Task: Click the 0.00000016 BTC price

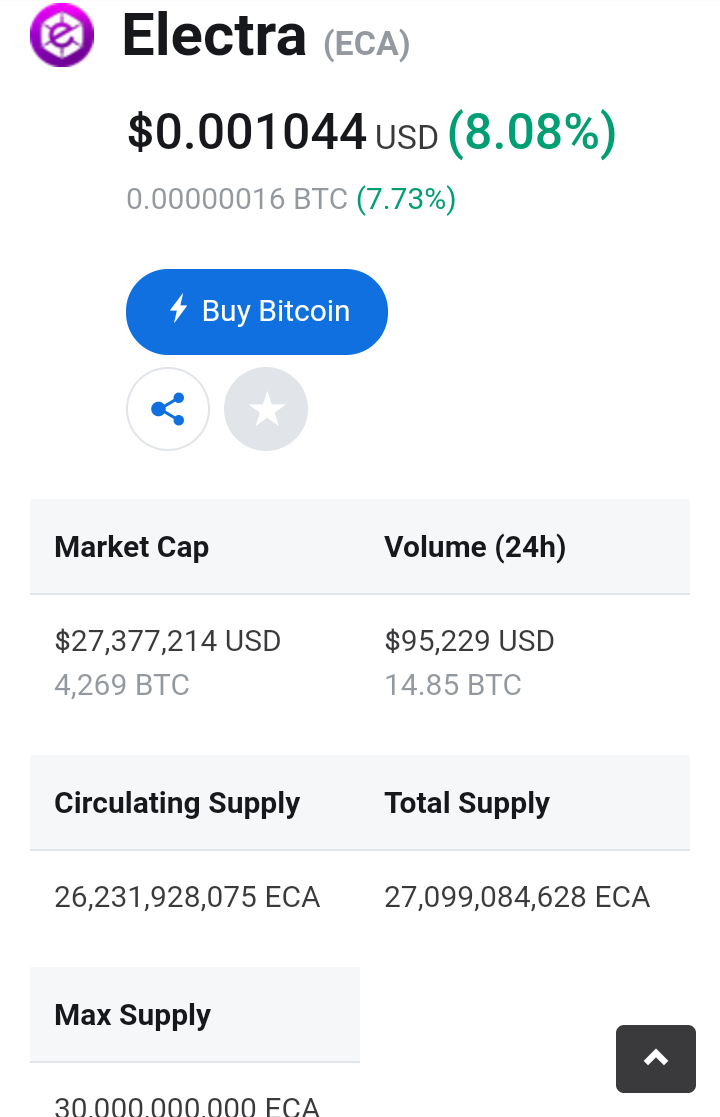Action: tap(237, 199)
